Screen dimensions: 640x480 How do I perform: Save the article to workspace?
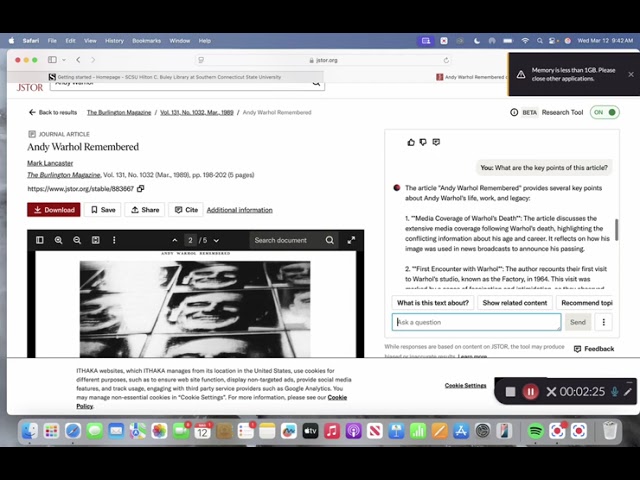pyautogui.click(x=102, y=210)
